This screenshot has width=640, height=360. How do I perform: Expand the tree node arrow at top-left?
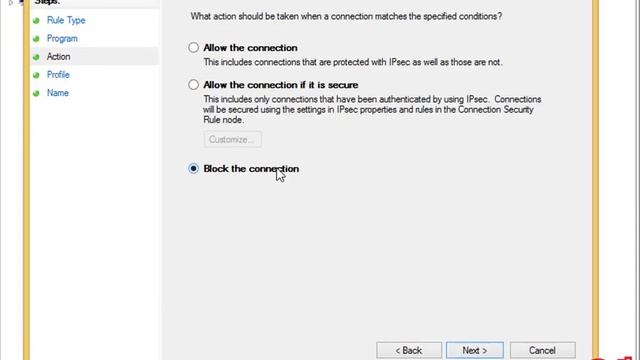(11, 2)
